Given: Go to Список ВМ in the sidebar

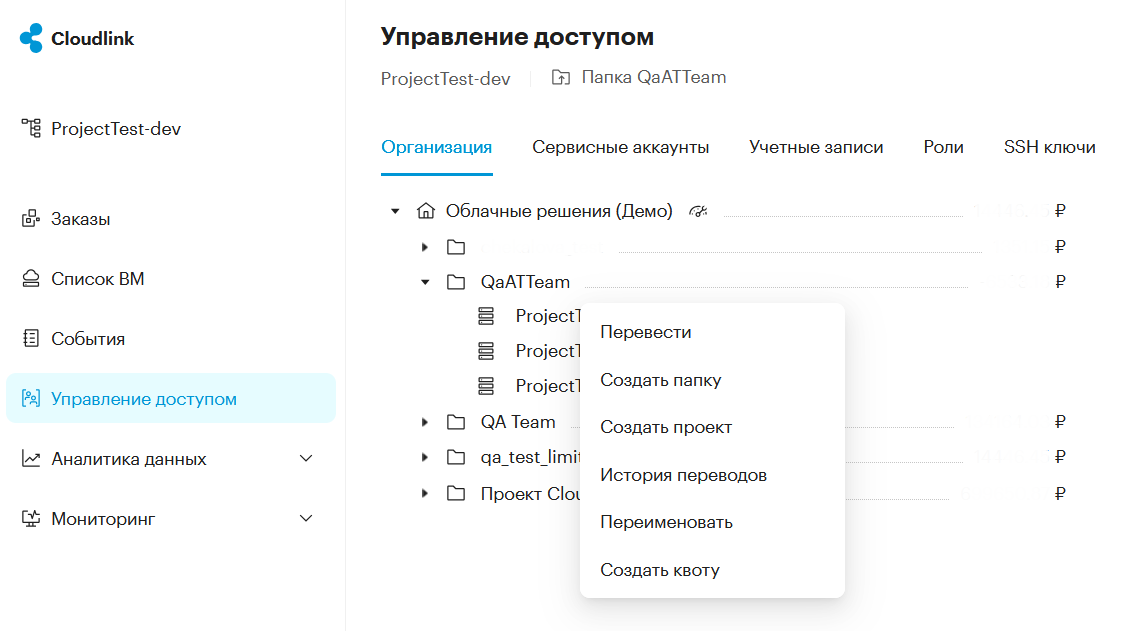Looking at the screenshot, I should 171,279.
